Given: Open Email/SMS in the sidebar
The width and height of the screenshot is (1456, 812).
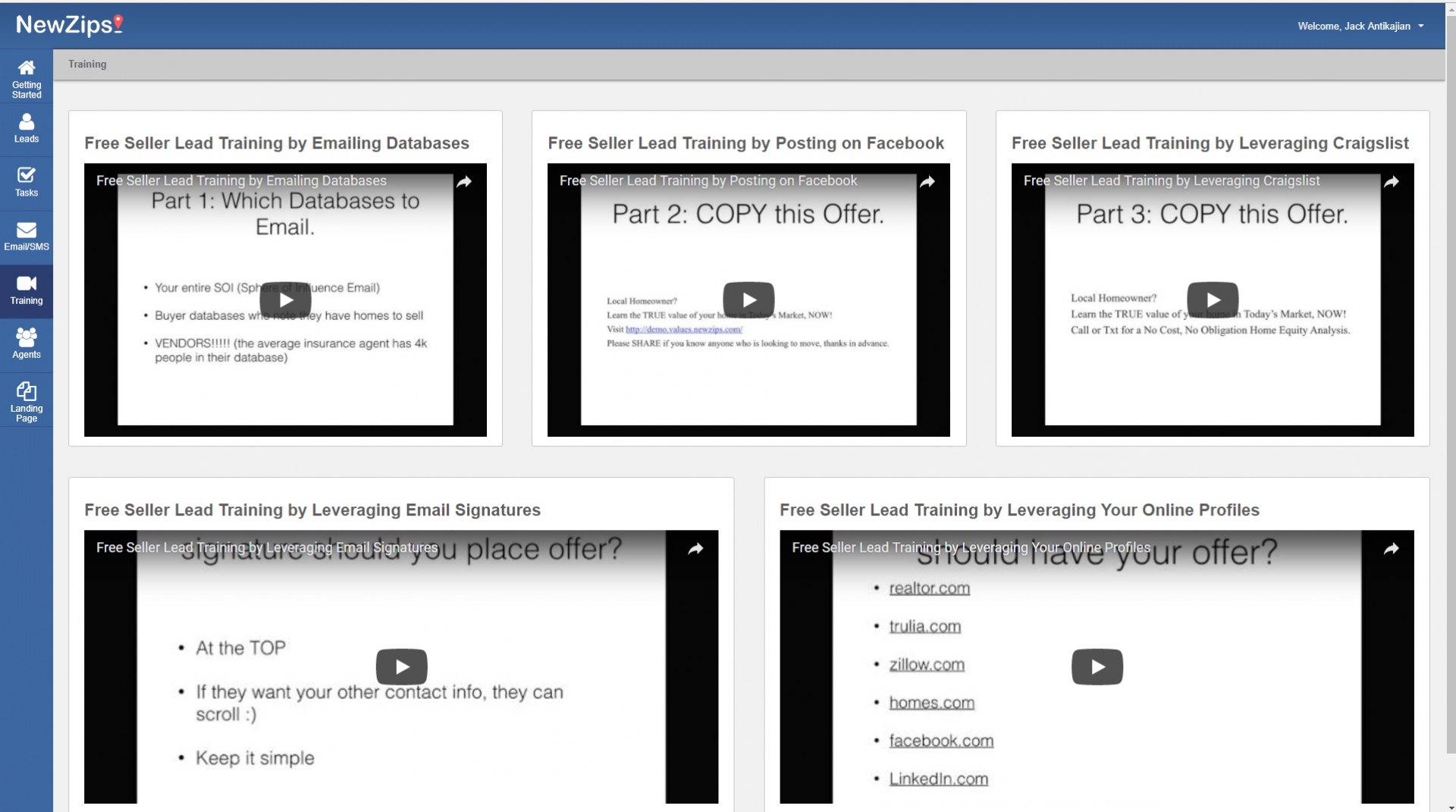Looking at the screenshot, I should [x=27, y=237].
